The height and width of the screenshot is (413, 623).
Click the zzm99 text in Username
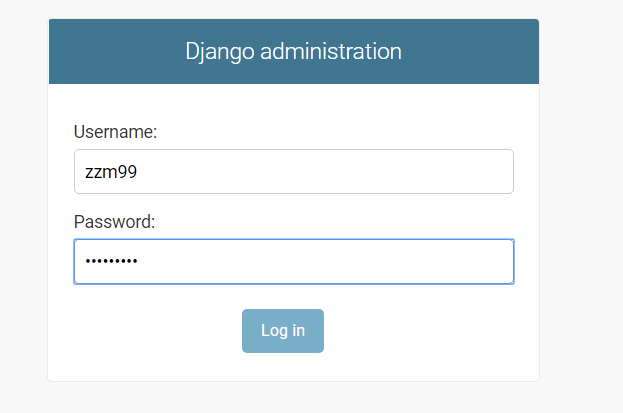tap(111, 172)
